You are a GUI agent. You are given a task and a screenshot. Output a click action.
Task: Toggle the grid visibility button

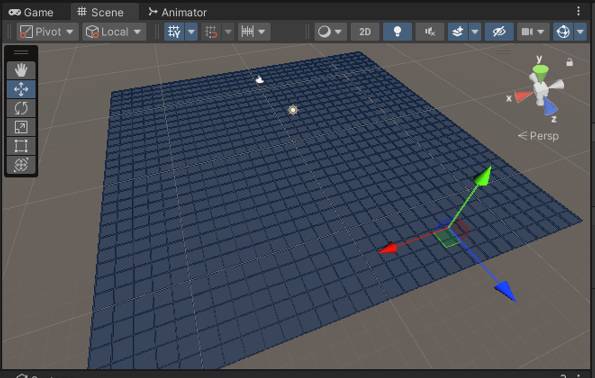pos(175,32)
